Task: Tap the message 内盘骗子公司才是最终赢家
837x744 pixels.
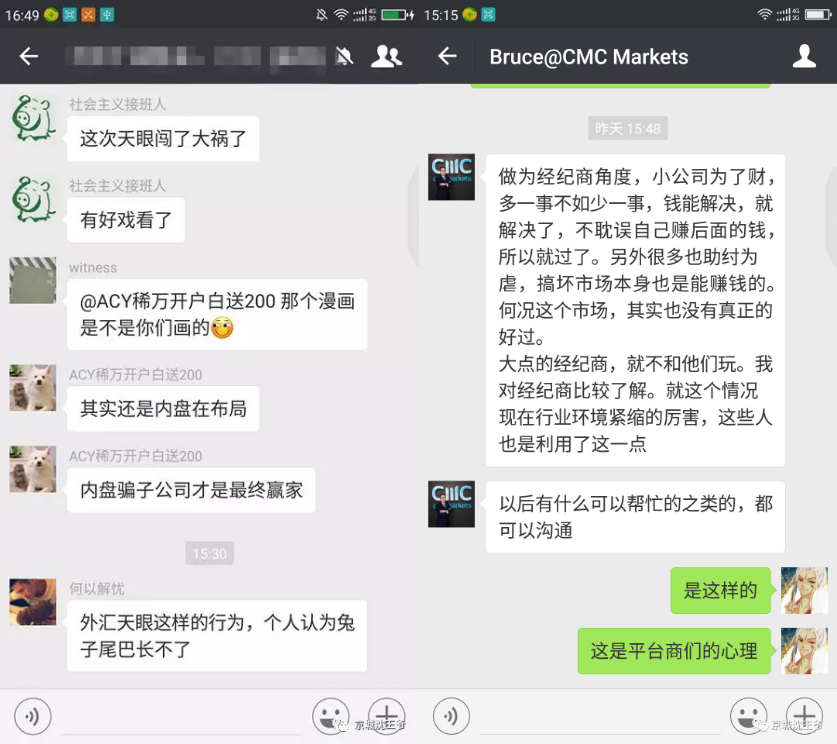Action: point(190,491)
